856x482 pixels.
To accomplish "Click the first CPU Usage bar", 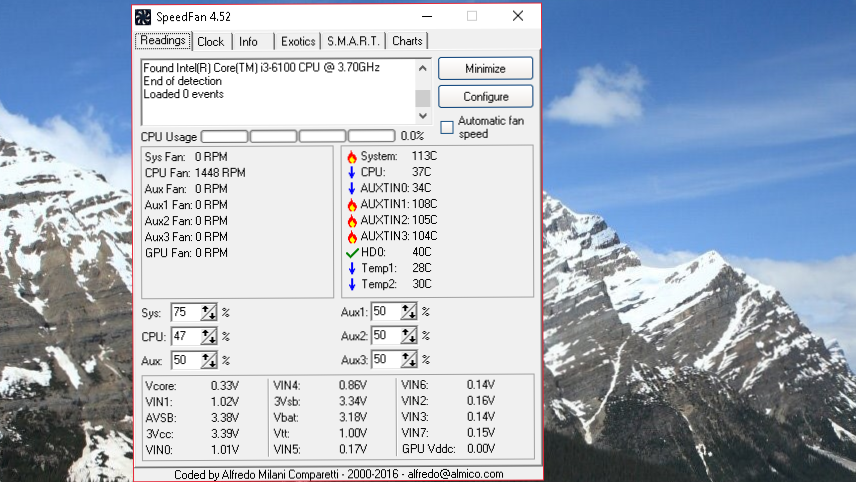I will [x=224, y=136].
